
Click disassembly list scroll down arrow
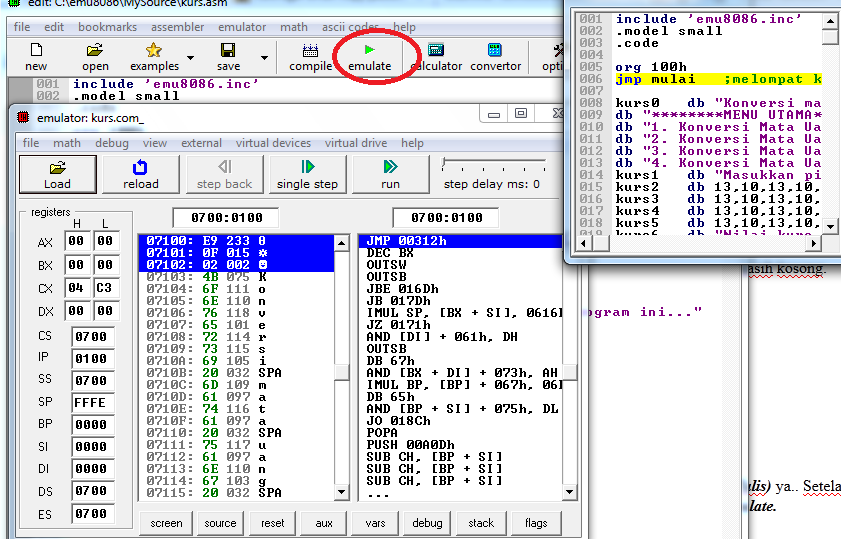[569, 492]
